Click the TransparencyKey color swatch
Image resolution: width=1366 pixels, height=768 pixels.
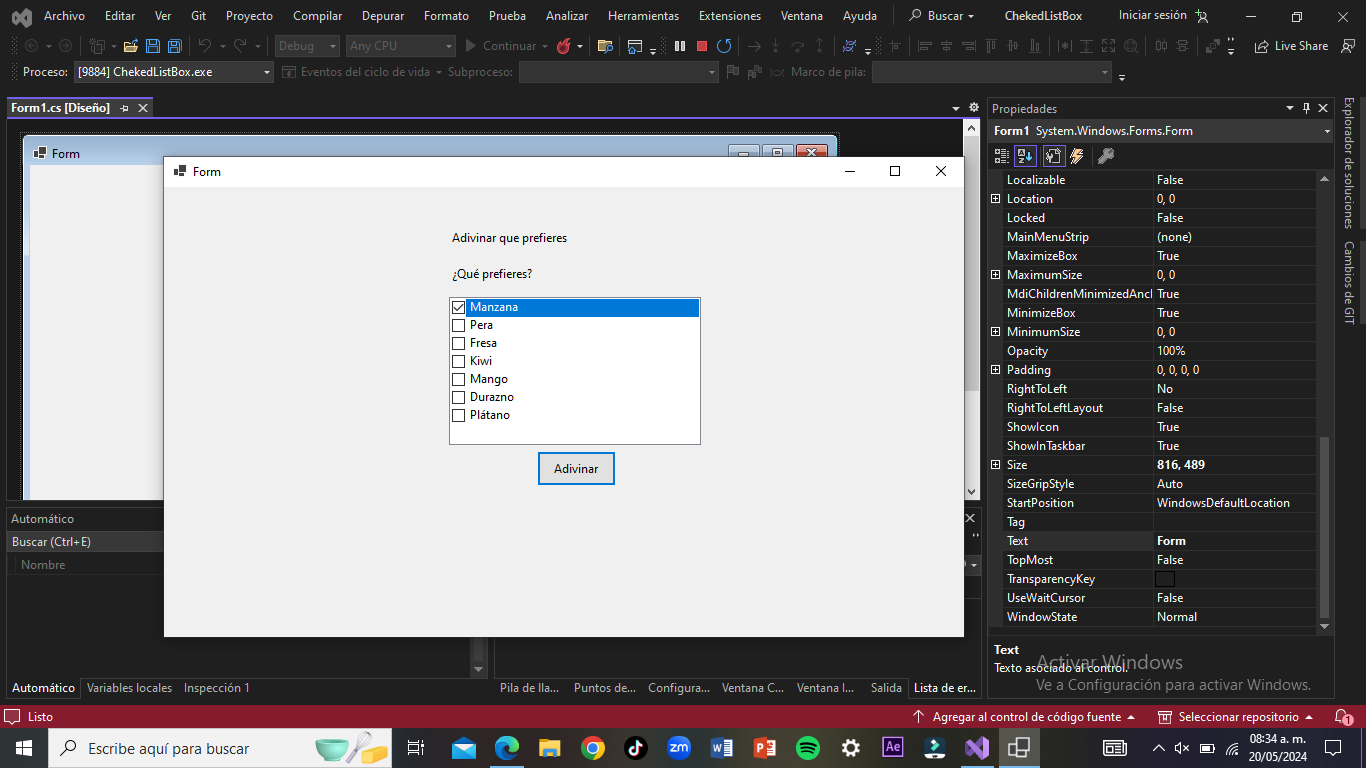pos(1165,579)
